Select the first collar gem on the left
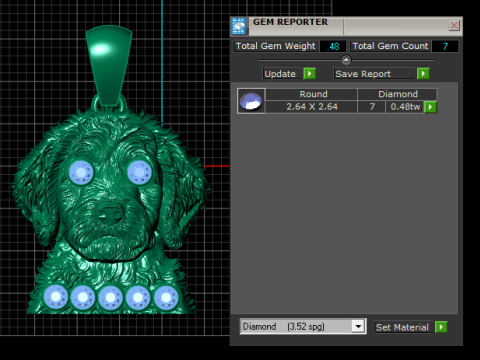The width and height of the screenshot is (480, 360). point(56,297)
